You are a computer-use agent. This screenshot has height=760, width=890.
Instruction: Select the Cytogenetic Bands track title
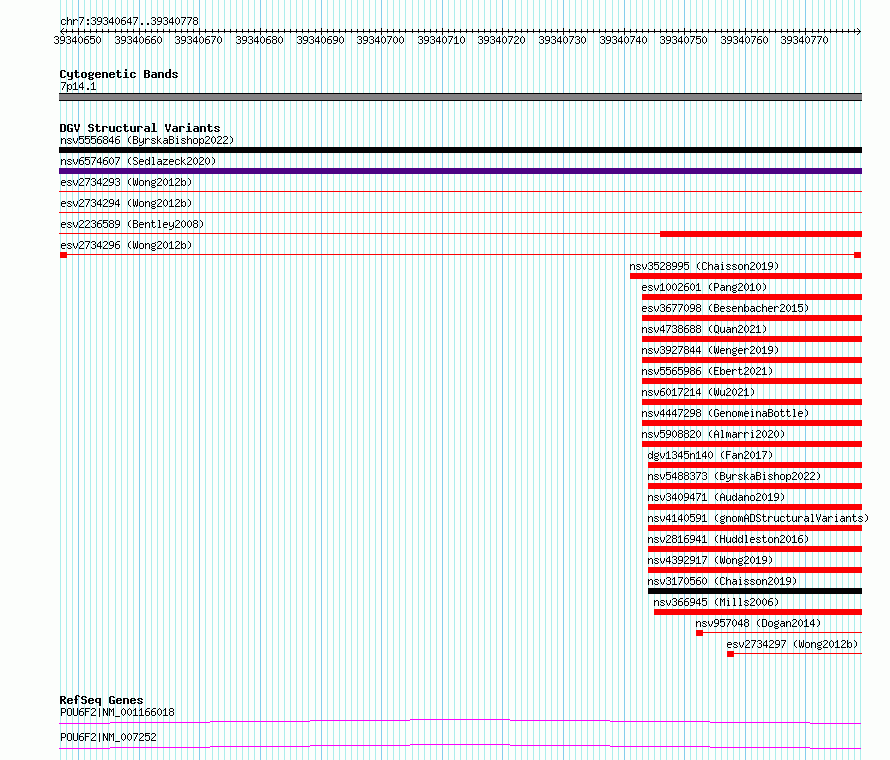point(119,74)
